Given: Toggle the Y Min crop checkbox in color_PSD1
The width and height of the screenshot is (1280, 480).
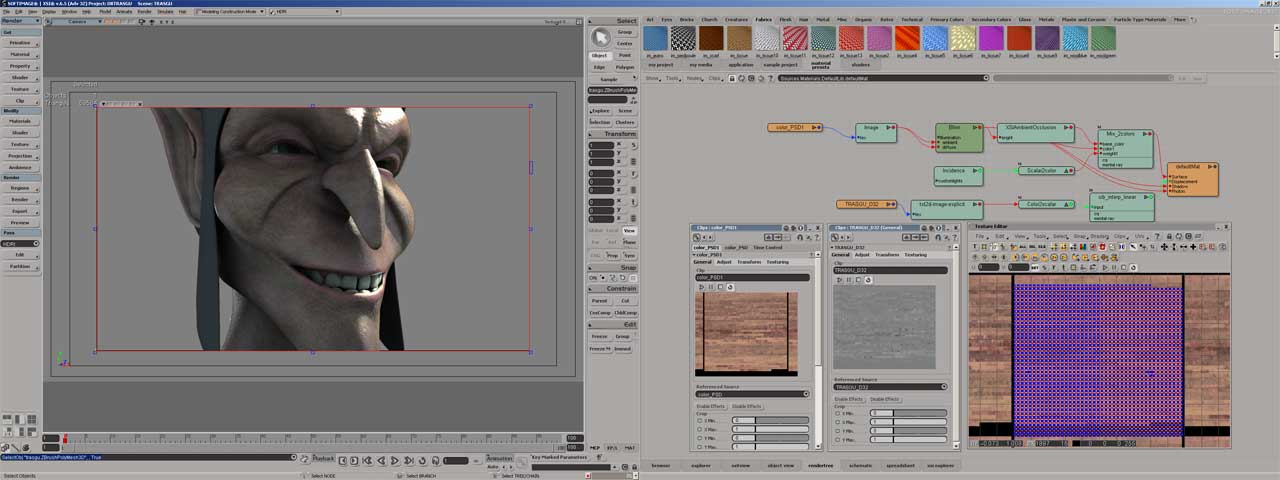Looking at the screenshot, I should click(699, 438).
